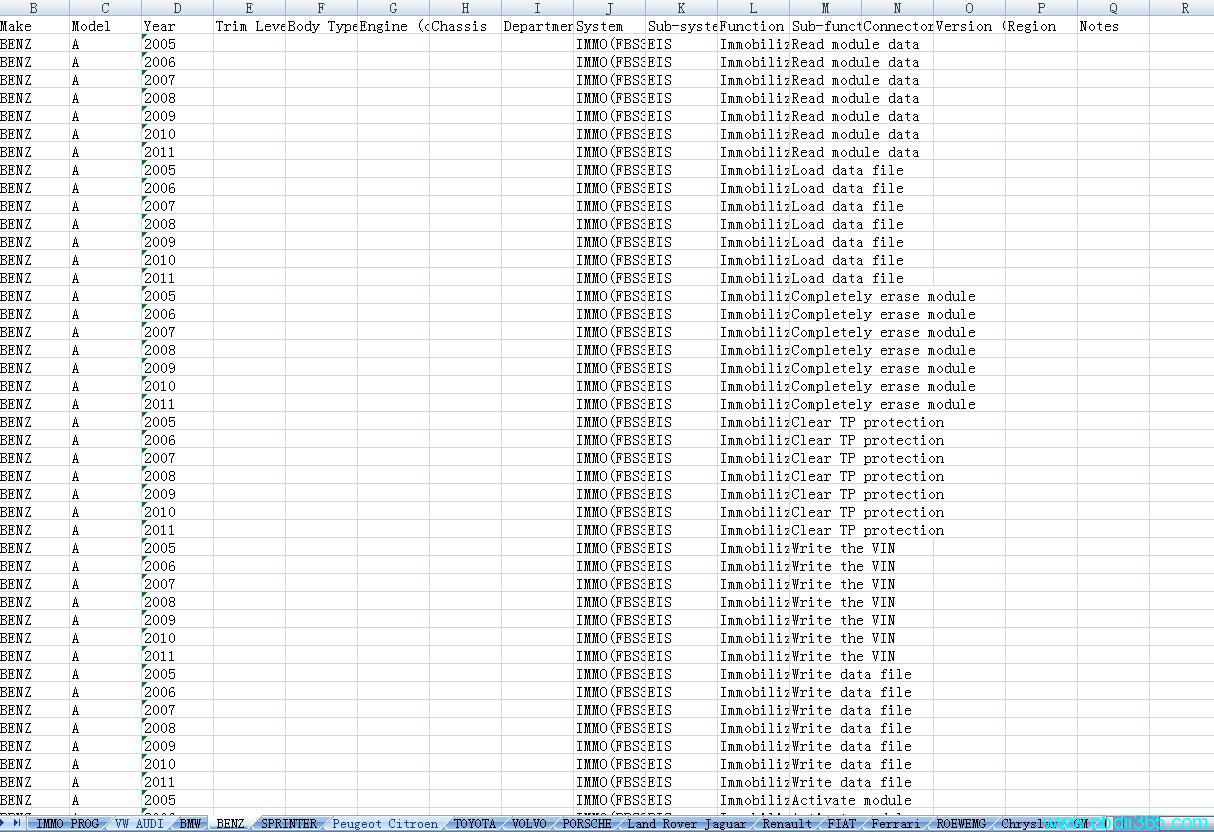Click column Q header above Notes
This screenshot has height=832, width=1214.
tap(1113, 8)
